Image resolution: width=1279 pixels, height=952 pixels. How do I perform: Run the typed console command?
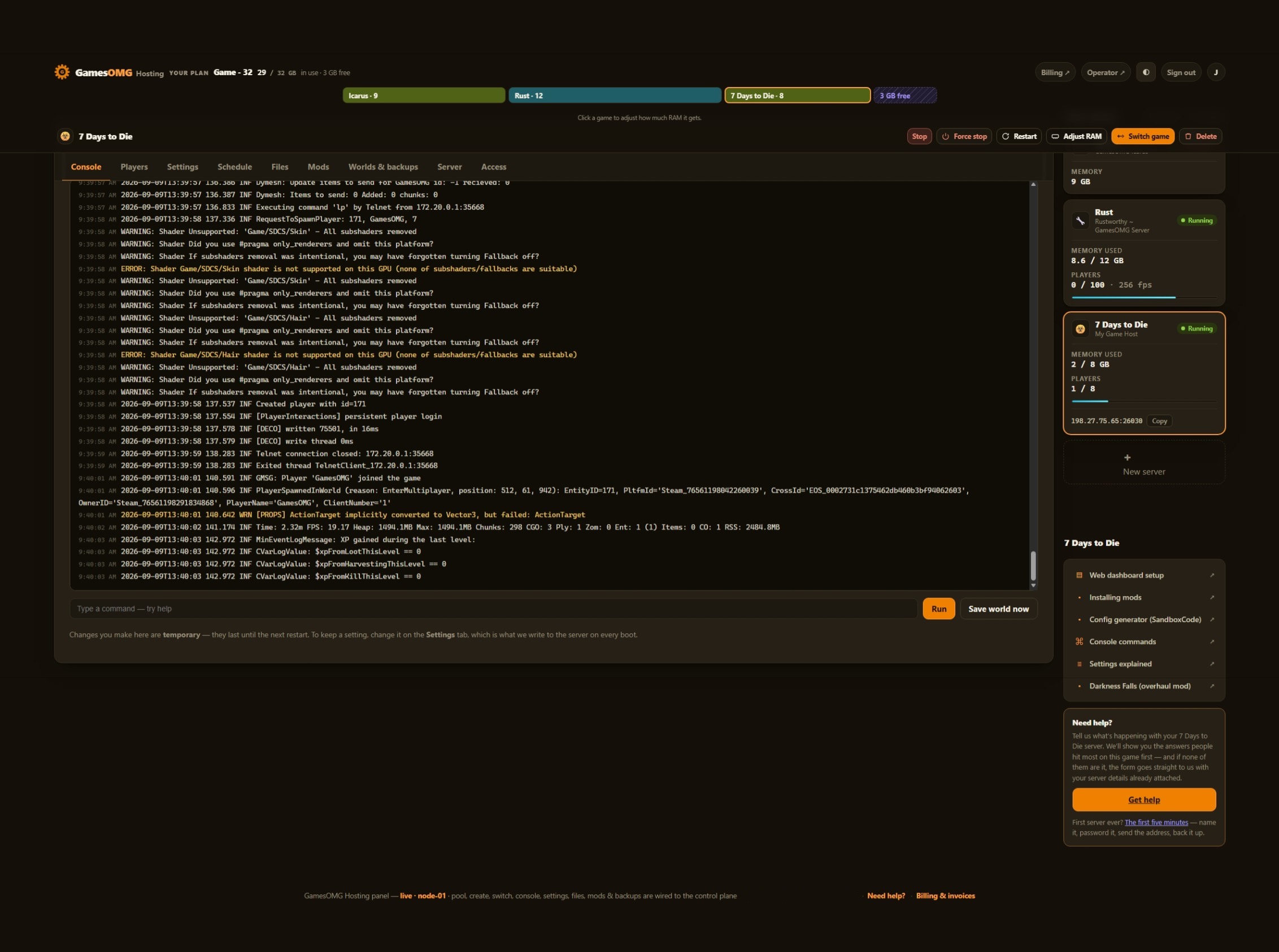pos(938,608)
